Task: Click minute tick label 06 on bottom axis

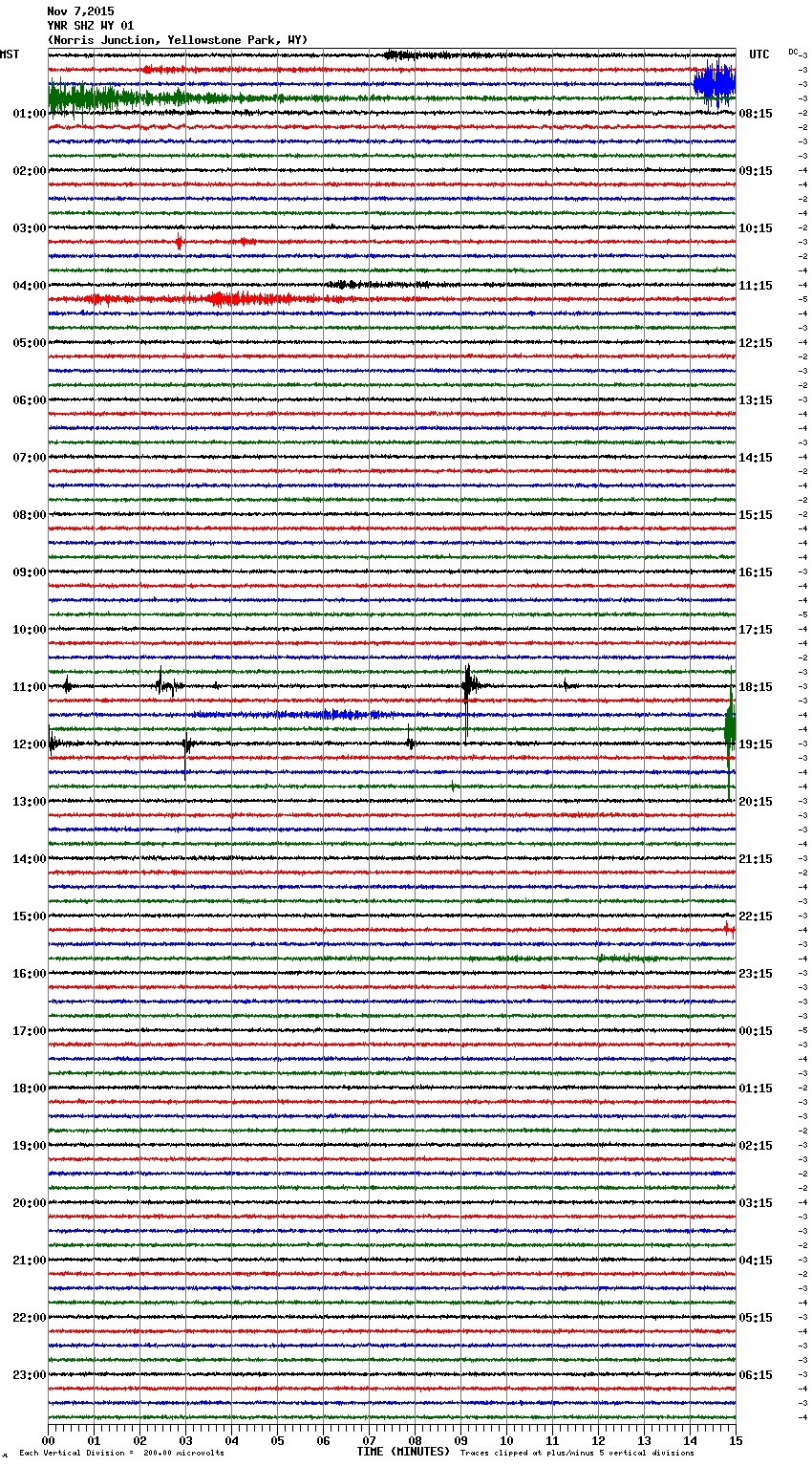Action: click(323, 1440)
